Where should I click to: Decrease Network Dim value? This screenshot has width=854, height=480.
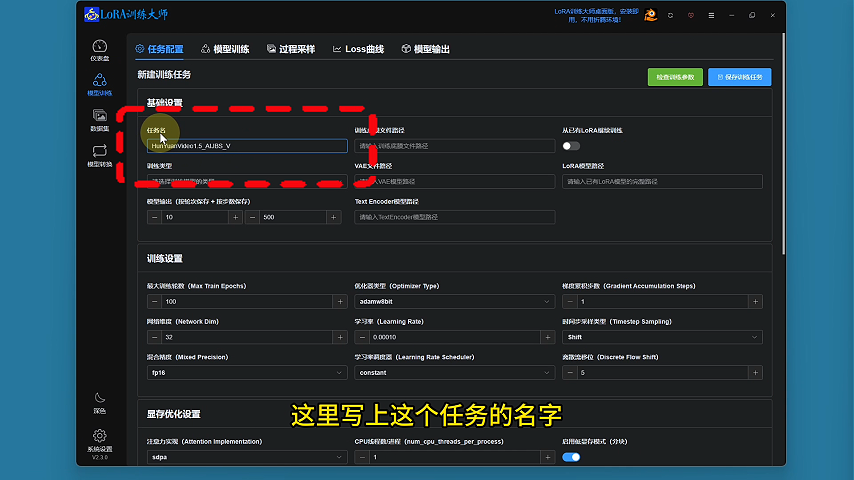coord(154,337)
